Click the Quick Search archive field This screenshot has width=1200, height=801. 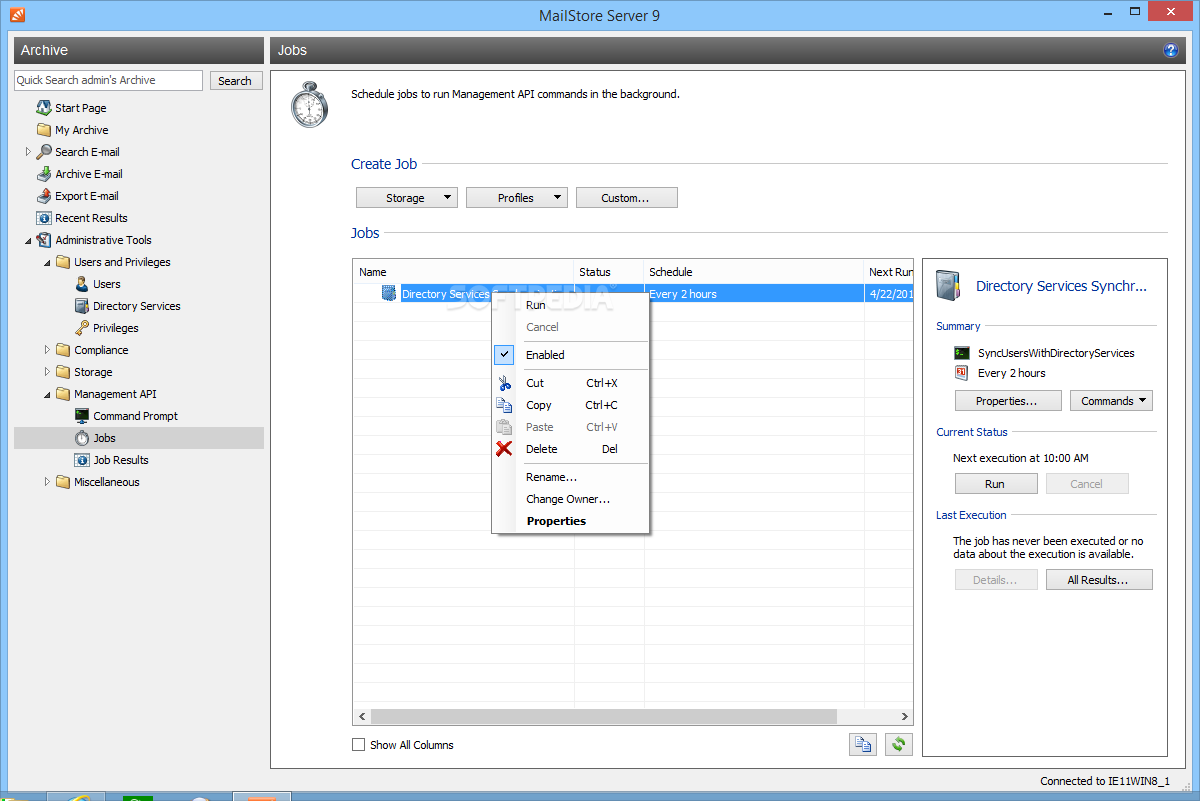tap(109, 80)
